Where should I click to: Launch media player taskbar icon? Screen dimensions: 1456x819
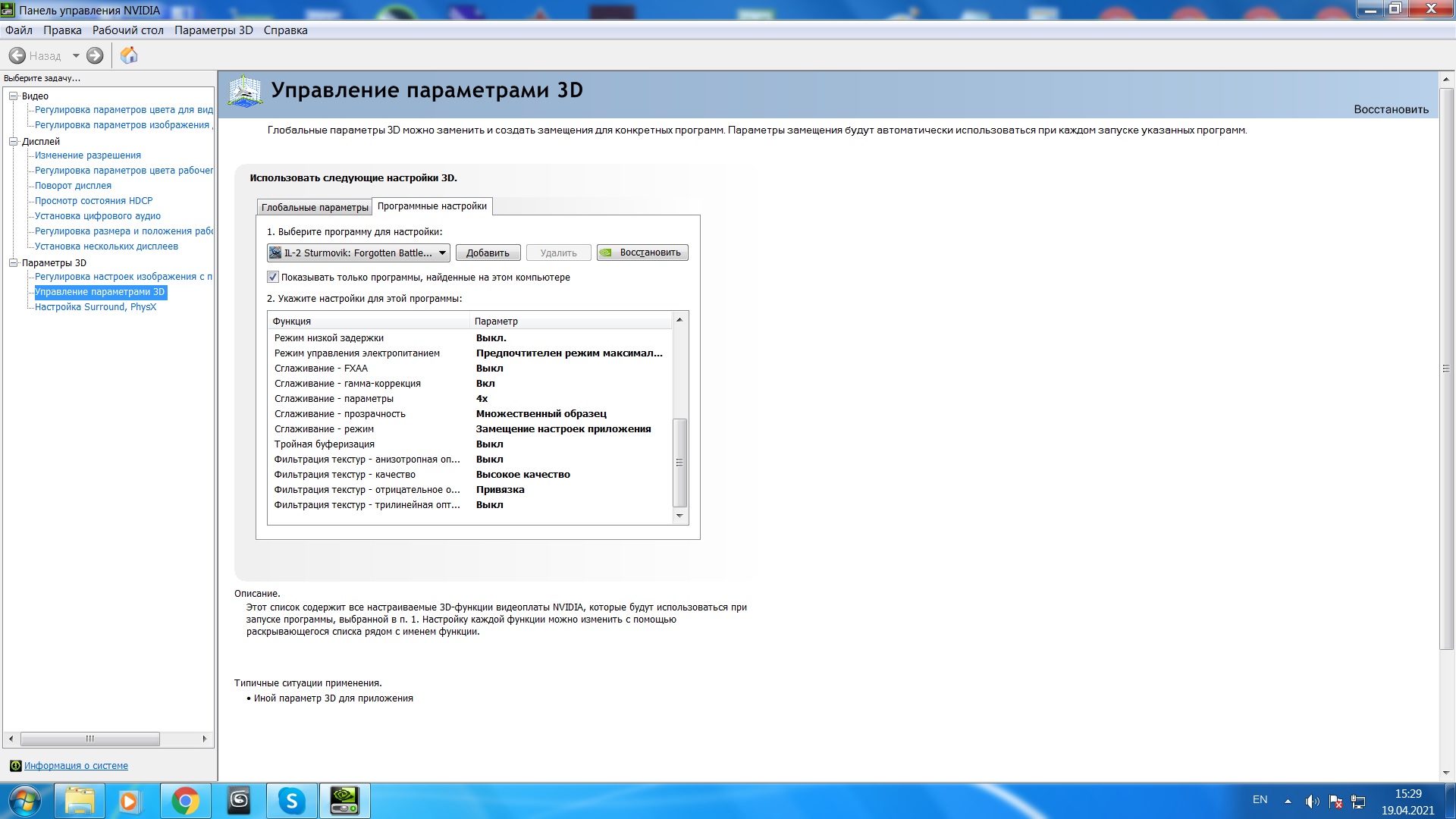click(x=129, y=801)
